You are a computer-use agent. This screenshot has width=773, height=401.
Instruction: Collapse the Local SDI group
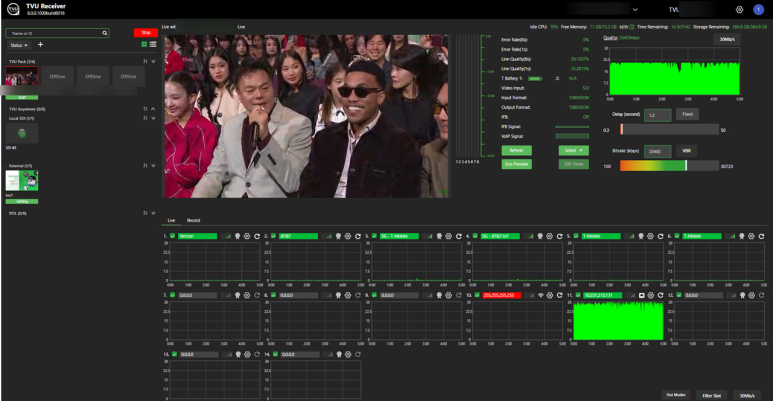pyautogui.click(x=153, y=118)
